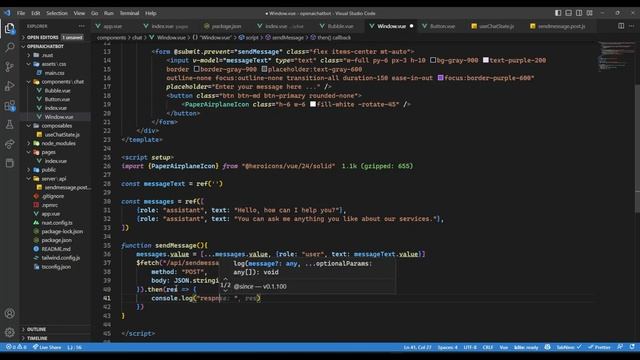Open the Search view in activity bar
The height and width of the screenshot is (360, 640).
9,47
